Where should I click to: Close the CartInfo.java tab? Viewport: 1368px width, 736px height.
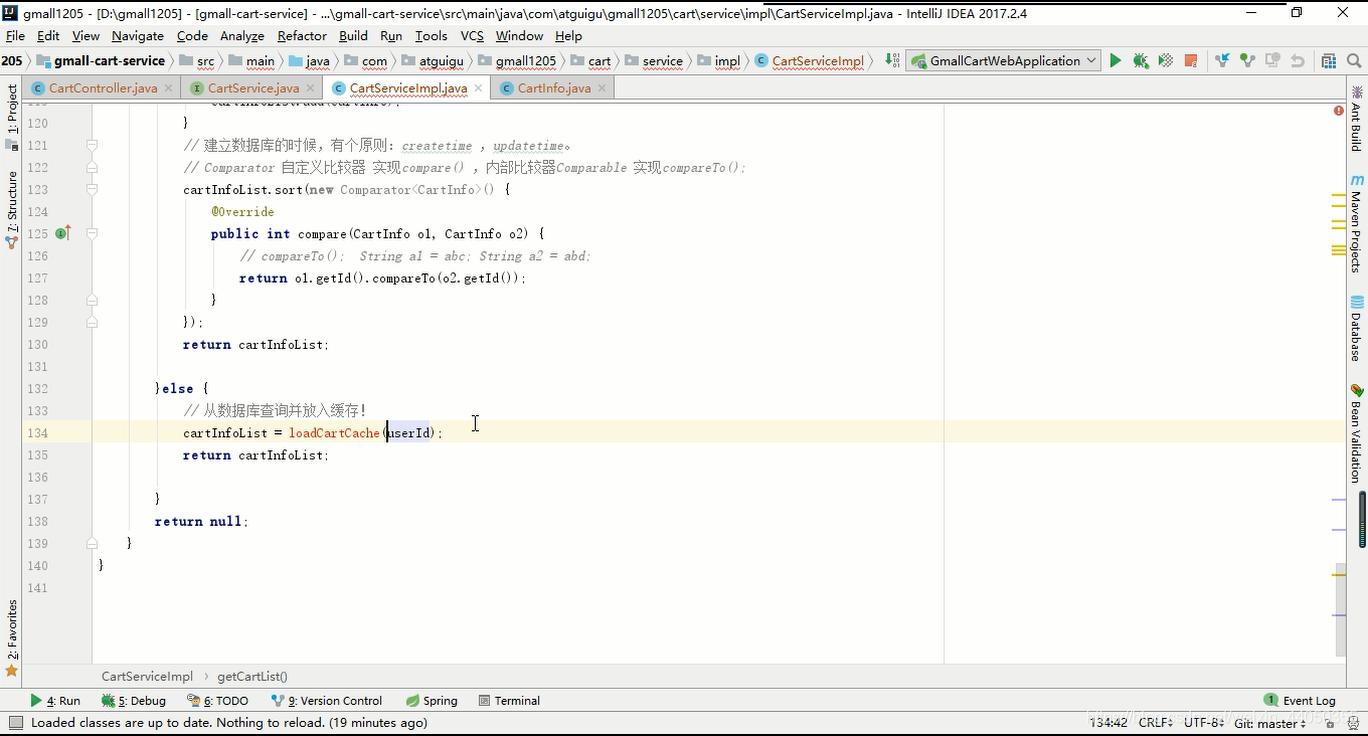tap(602, 88)
